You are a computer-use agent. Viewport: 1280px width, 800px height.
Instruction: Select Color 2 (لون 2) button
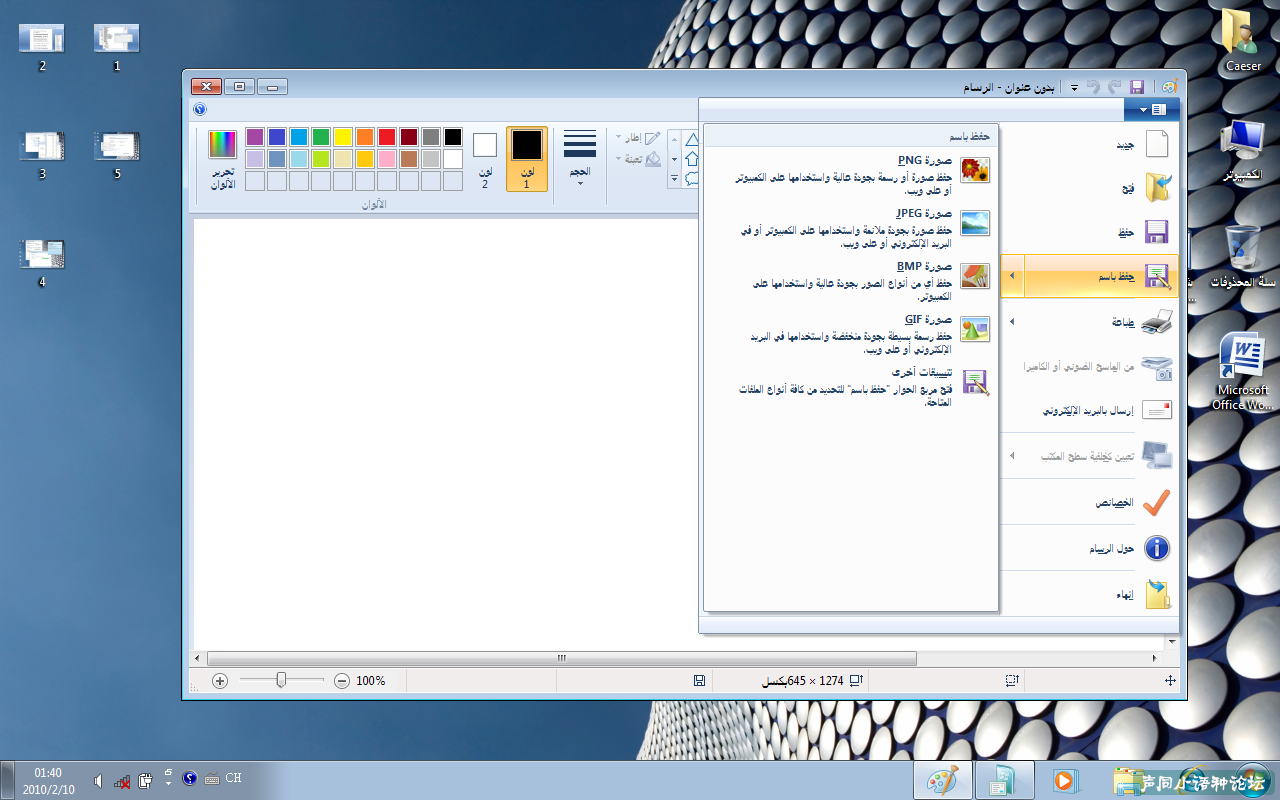[485, 159]
